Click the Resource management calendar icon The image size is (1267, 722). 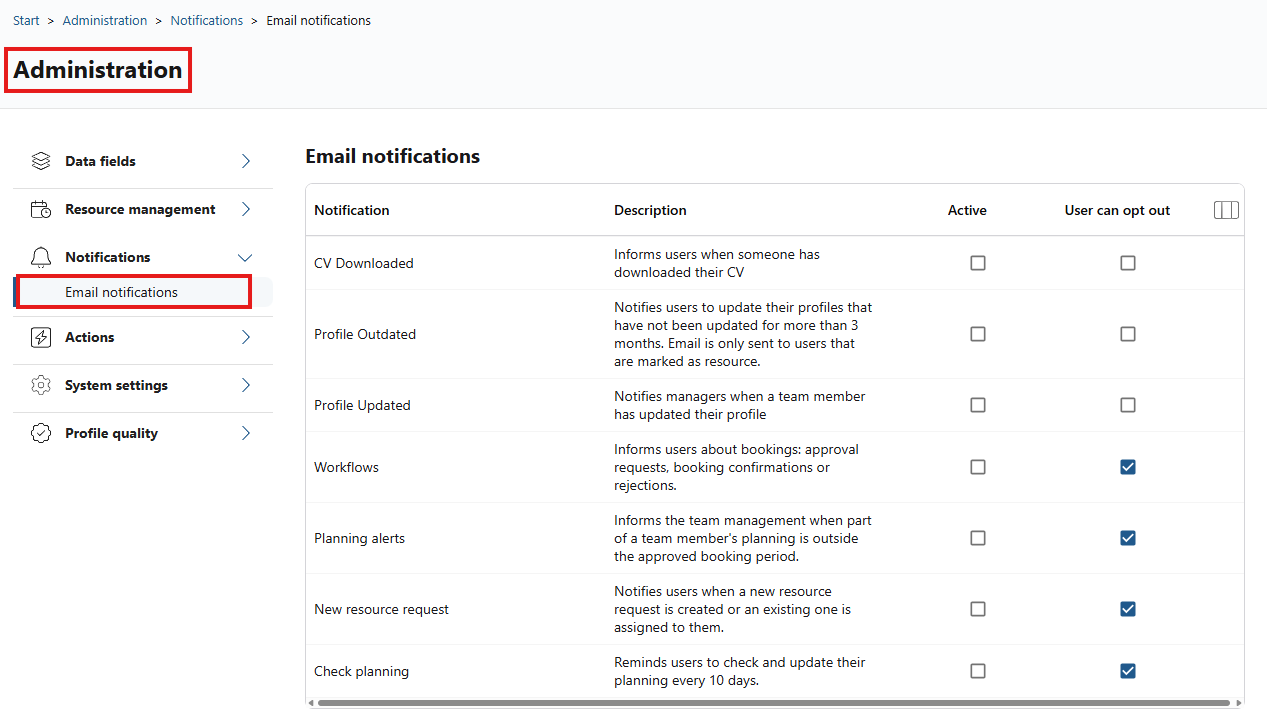pyautogui.click(x=41, y=209)
